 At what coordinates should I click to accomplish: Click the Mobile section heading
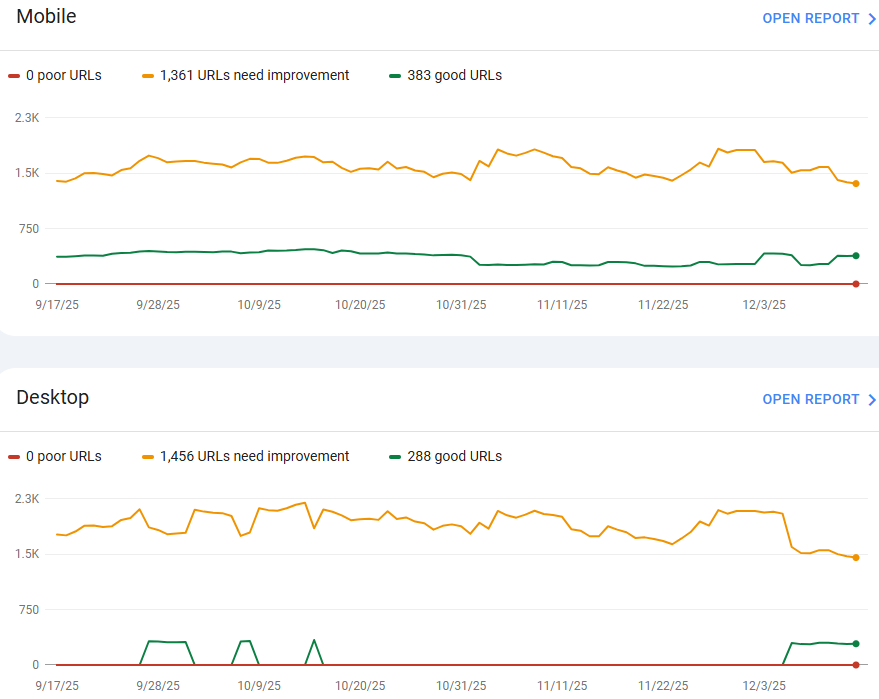pos(46,17)
